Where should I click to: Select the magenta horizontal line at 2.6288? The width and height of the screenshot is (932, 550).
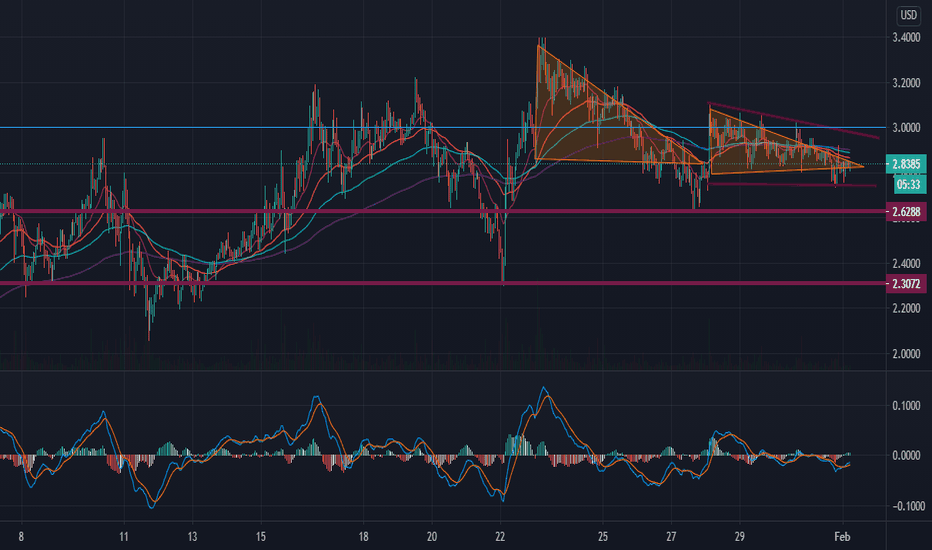443,212
